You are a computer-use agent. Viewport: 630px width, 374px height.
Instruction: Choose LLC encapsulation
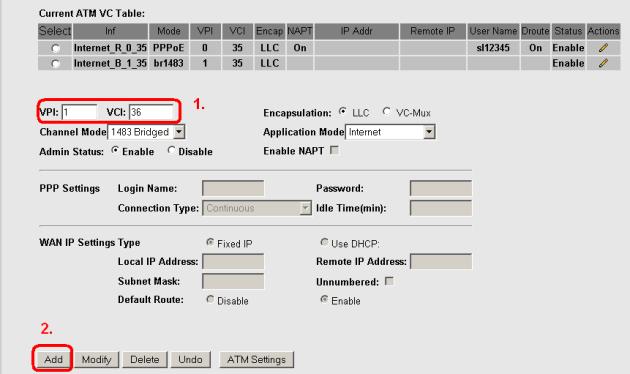coord(343,111)
